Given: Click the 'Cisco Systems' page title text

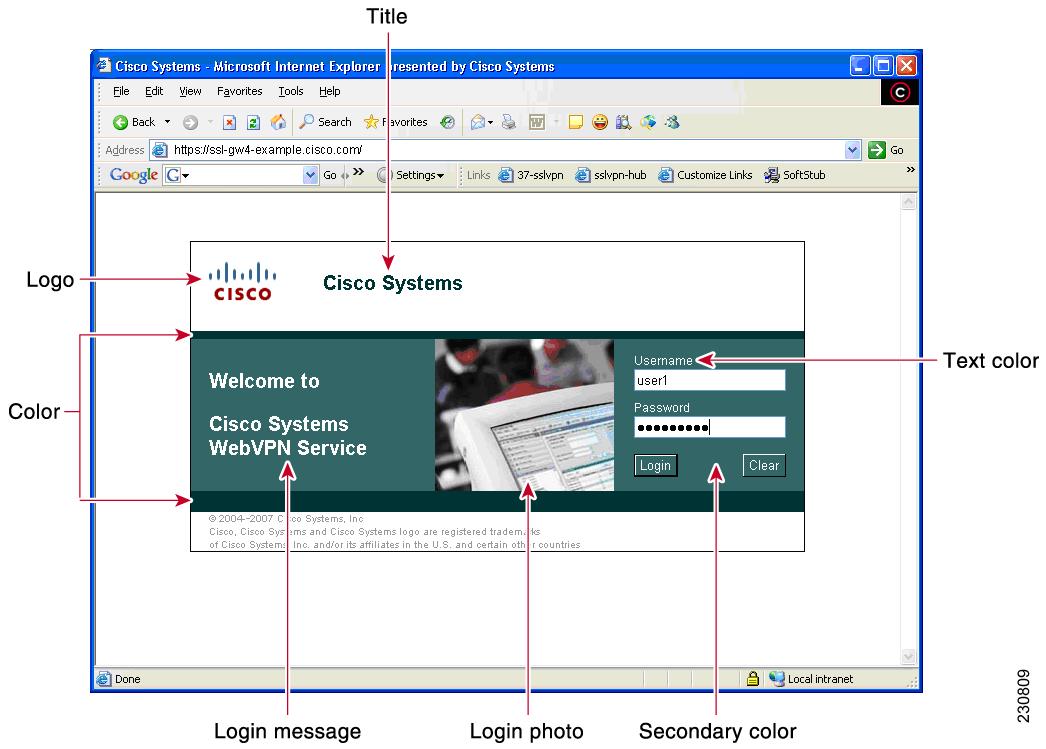Looking at the screenshot, I should (x=392, y=283).
